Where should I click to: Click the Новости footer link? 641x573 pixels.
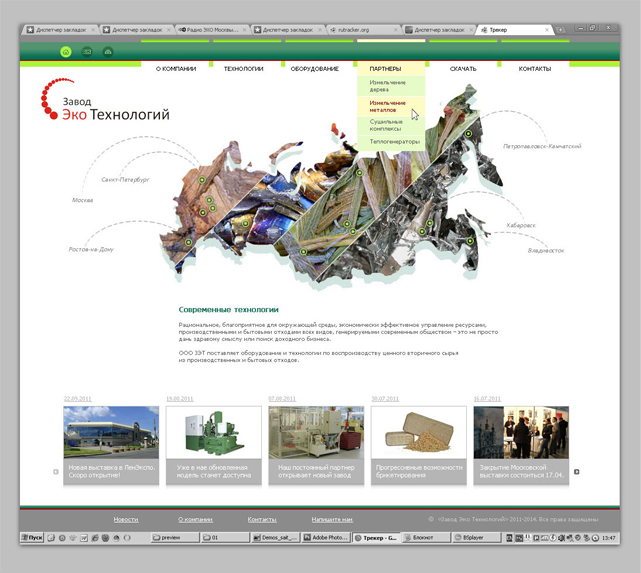pos(126,520)
